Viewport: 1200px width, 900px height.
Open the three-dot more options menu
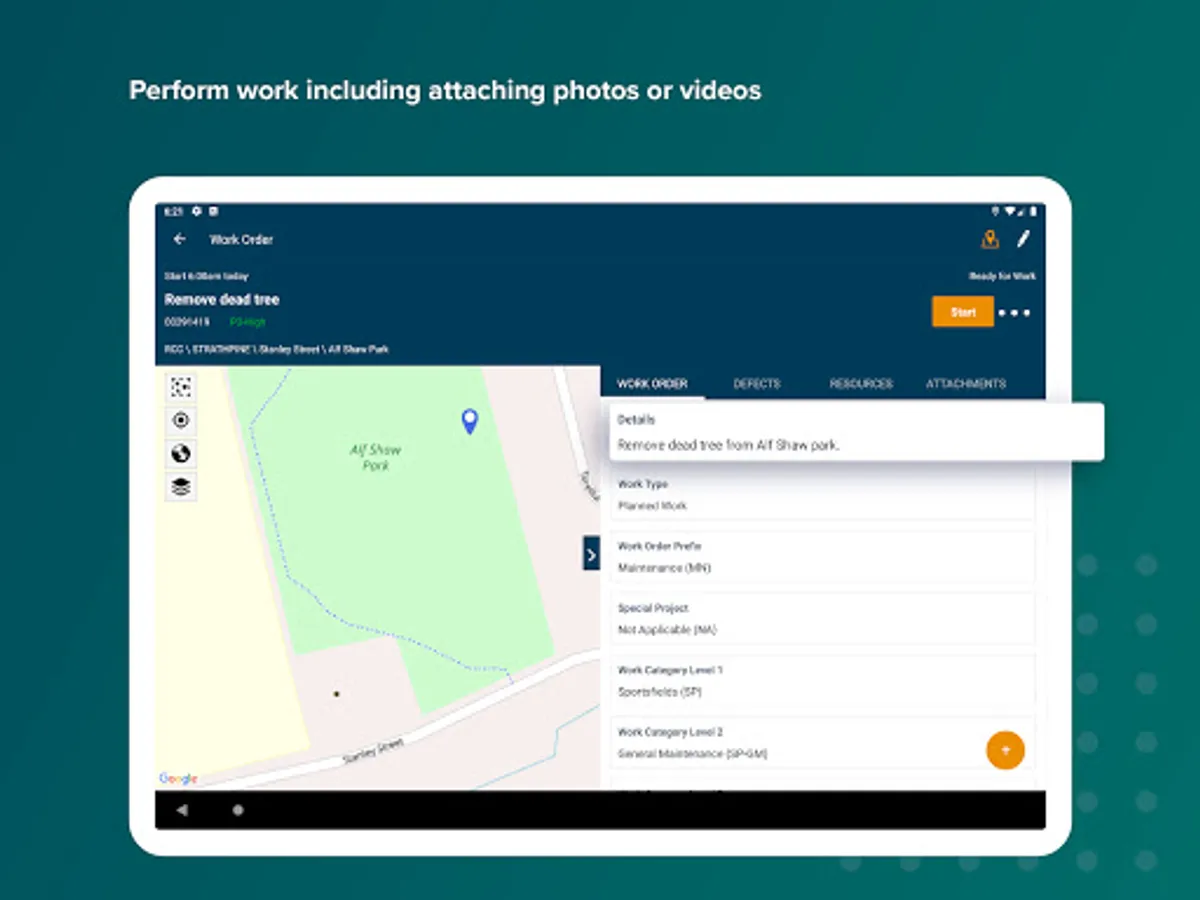click(1014, 313)
